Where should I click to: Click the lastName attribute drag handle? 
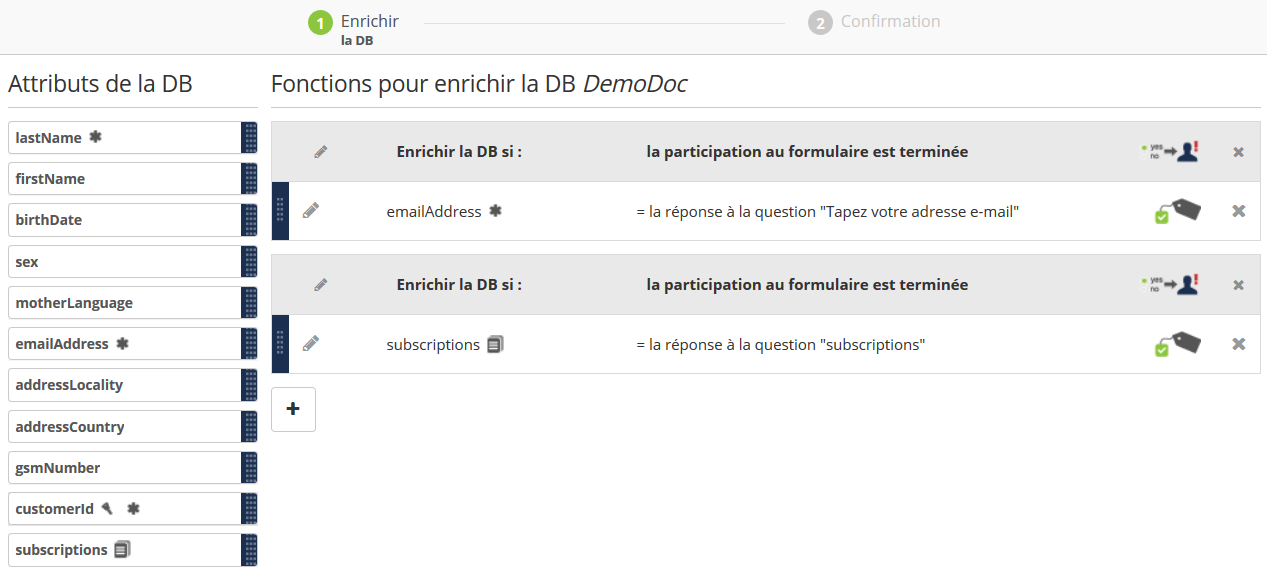point(249,138)
